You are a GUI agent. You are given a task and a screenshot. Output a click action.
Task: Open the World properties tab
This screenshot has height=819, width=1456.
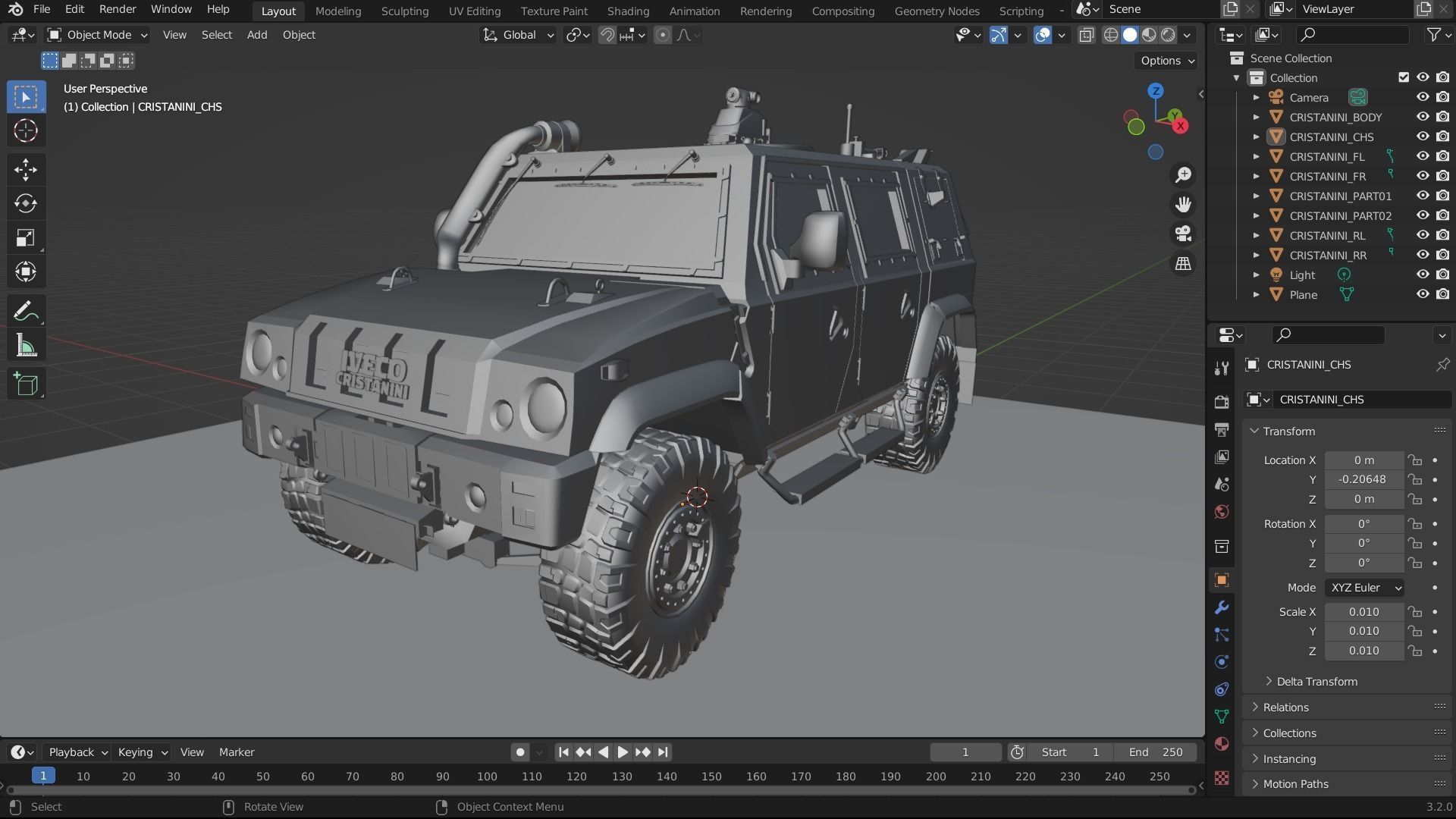pyautogui.click(x=1222, y=512)
